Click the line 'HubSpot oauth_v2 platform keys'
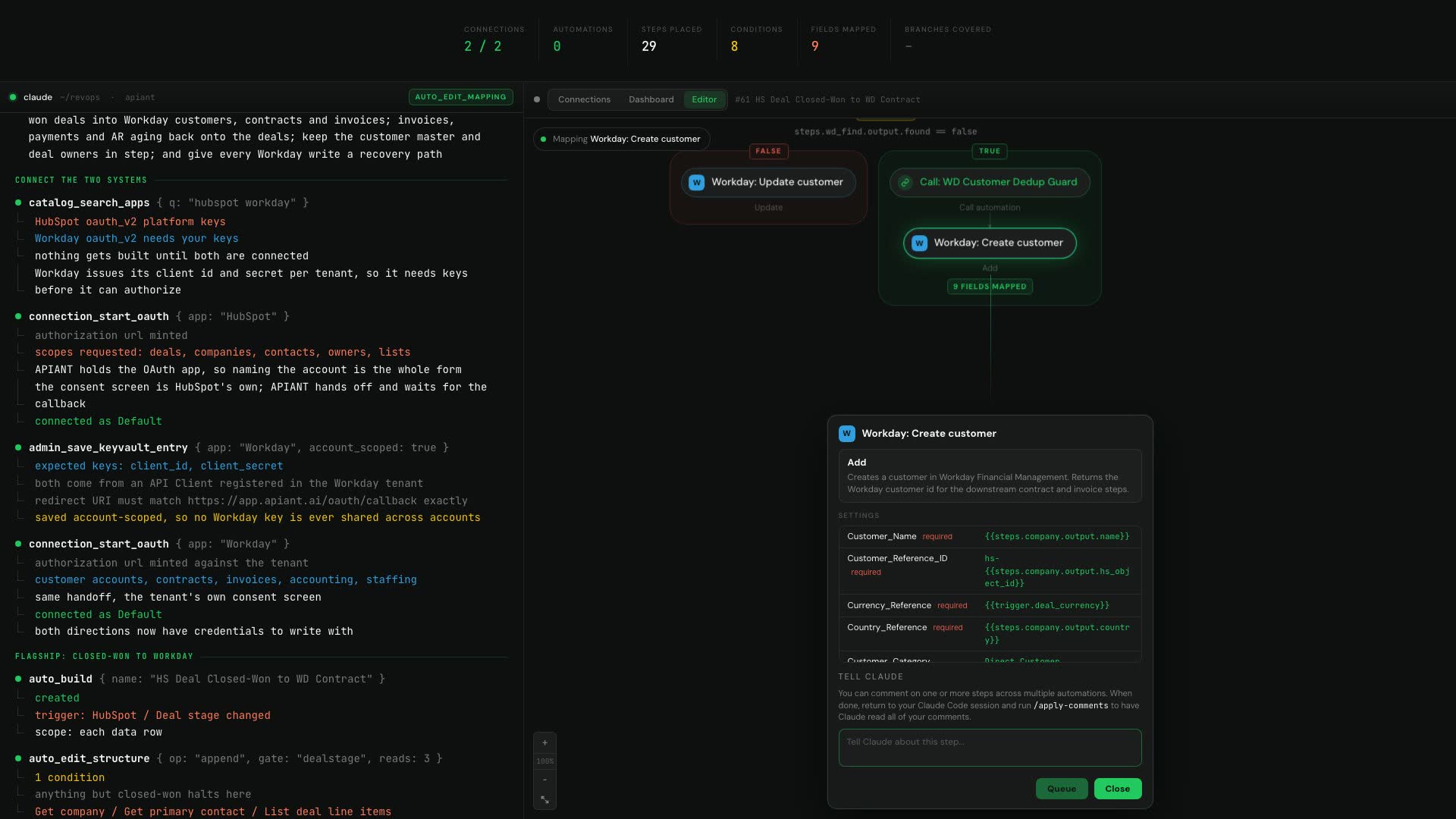The width and height of the screenshot is (1456, 819). click(x=130, y=222)
